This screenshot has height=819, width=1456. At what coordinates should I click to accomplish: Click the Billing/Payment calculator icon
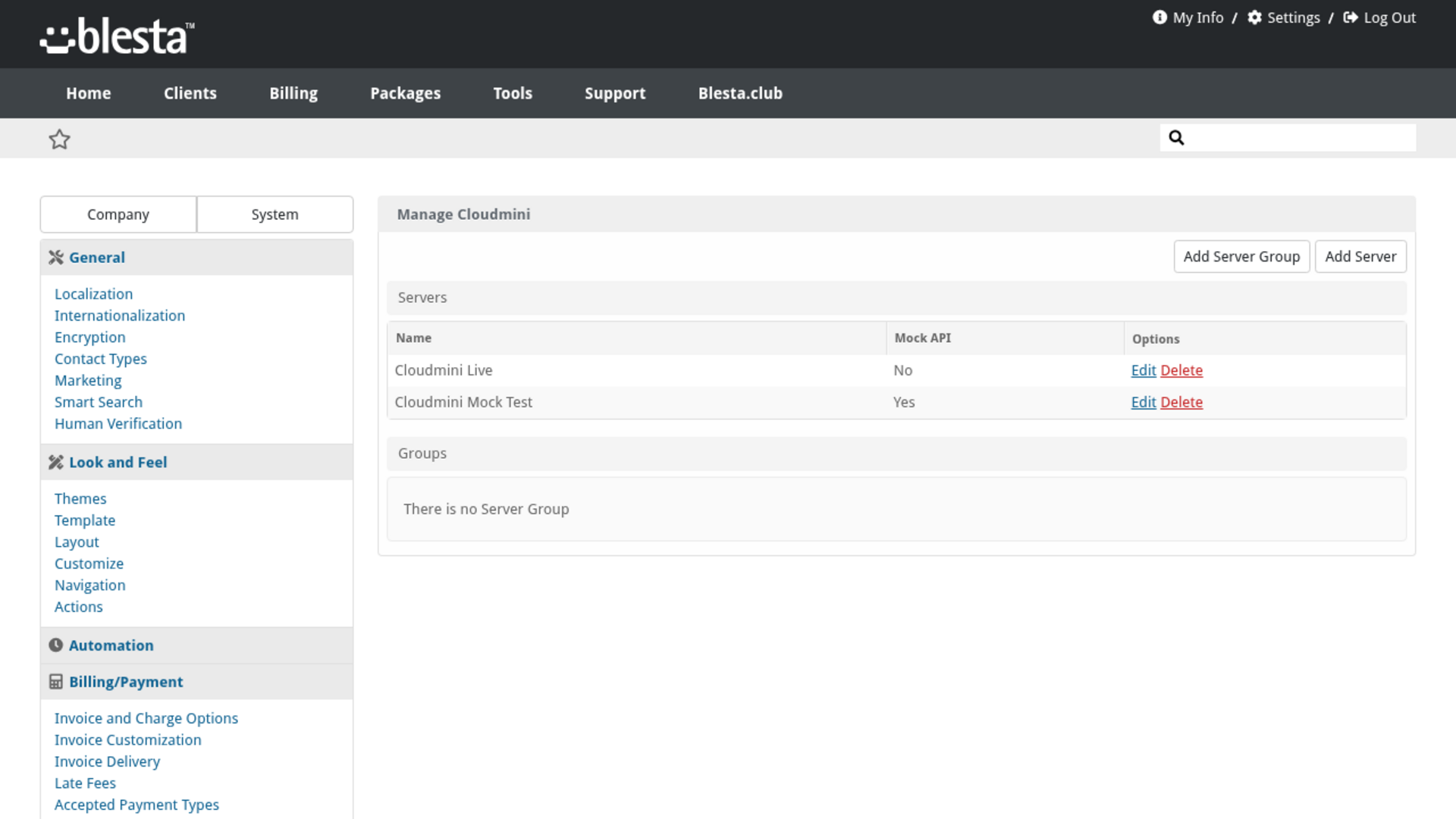pyautogui.click(x=55, y=682)
